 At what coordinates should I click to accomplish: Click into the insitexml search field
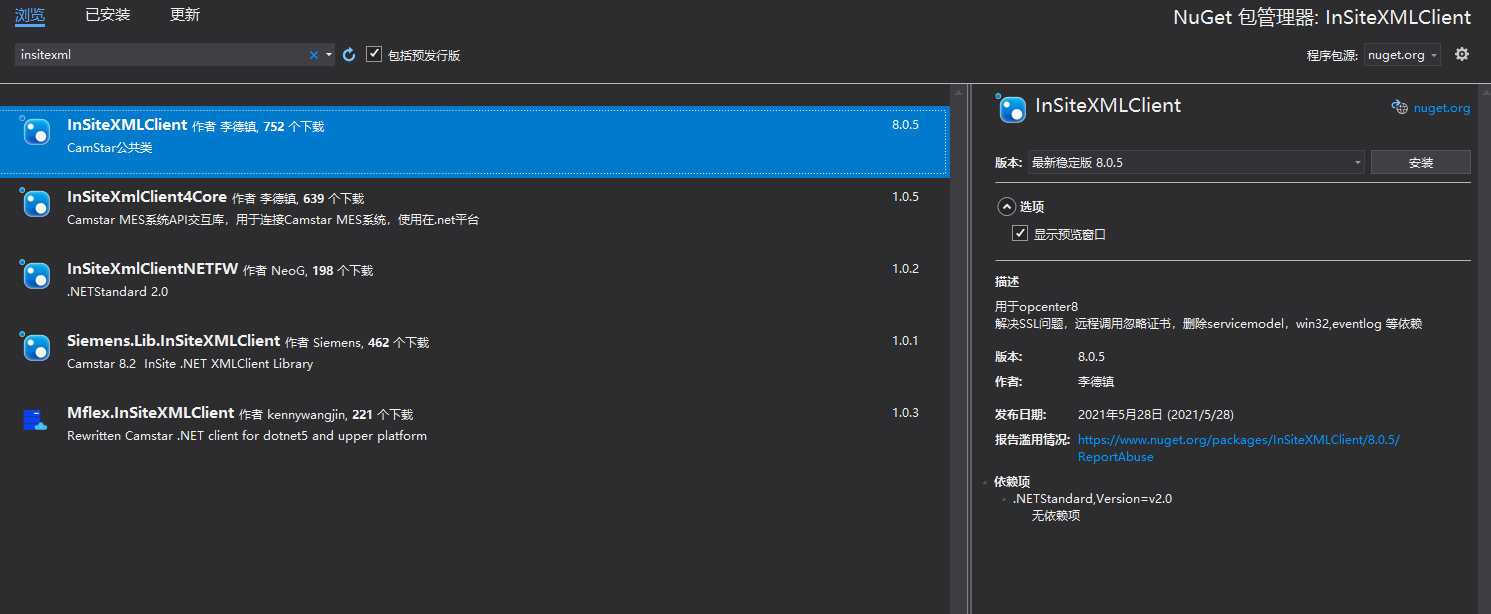coord(160,55)
